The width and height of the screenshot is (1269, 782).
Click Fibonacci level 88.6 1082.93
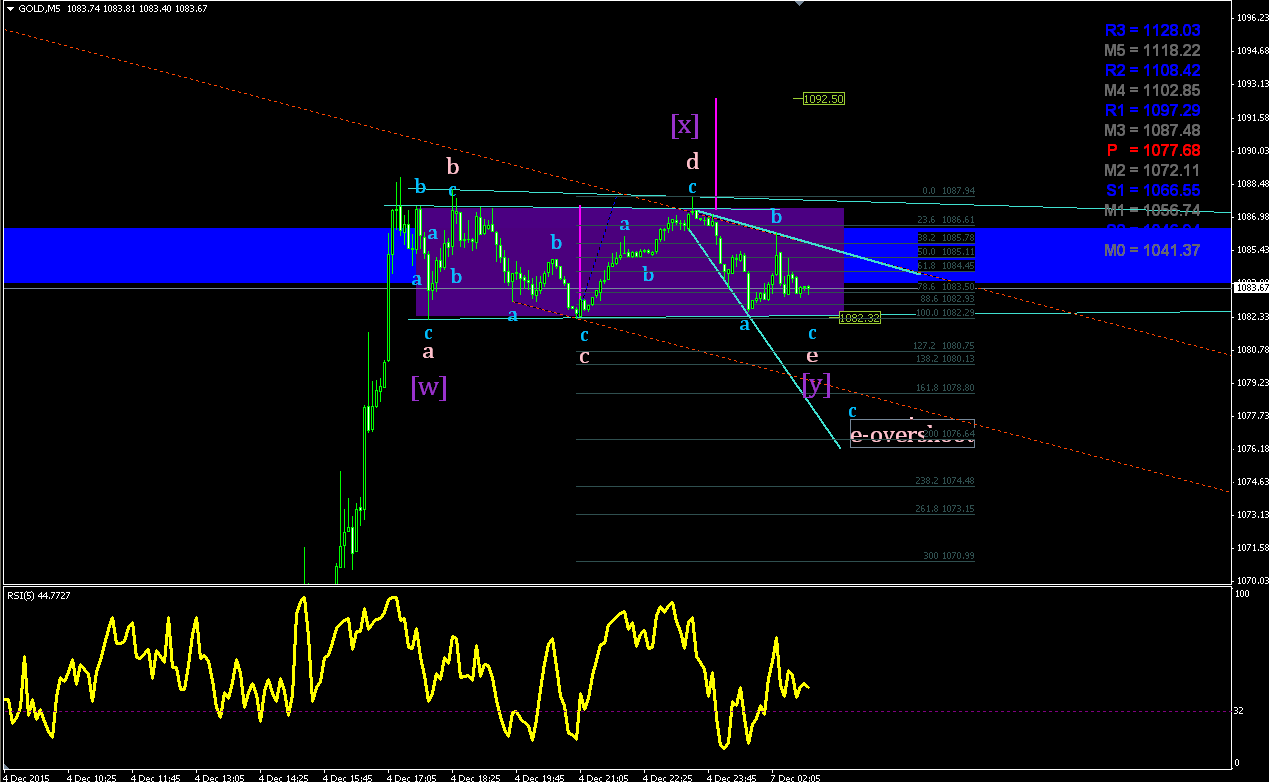(x=946, y=299)
